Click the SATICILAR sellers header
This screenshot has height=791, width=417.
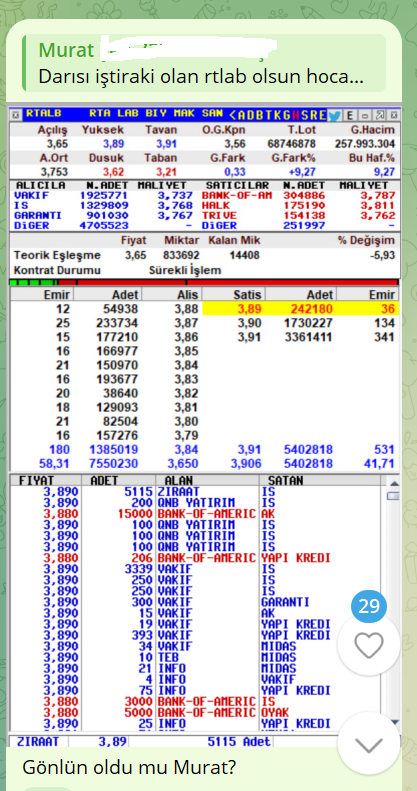point(237,185)
